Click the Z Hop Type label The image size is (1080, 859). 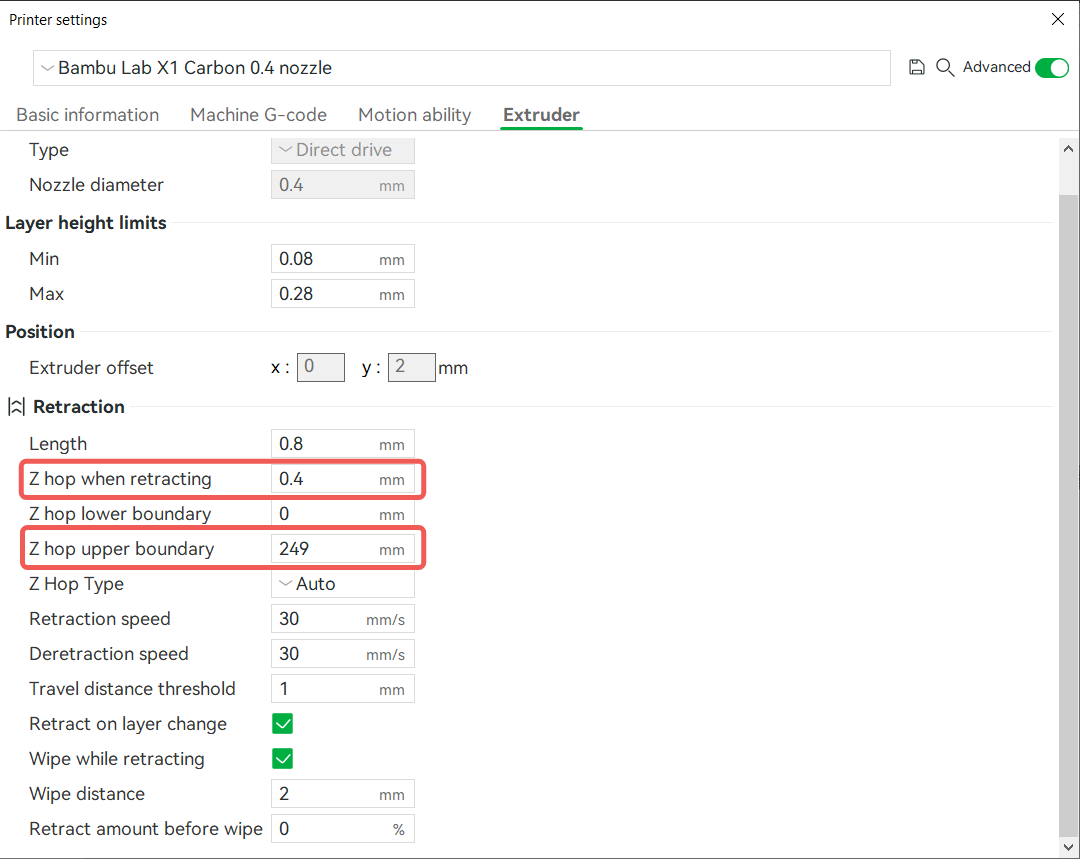pyautogui.click(x=76, y=583)
